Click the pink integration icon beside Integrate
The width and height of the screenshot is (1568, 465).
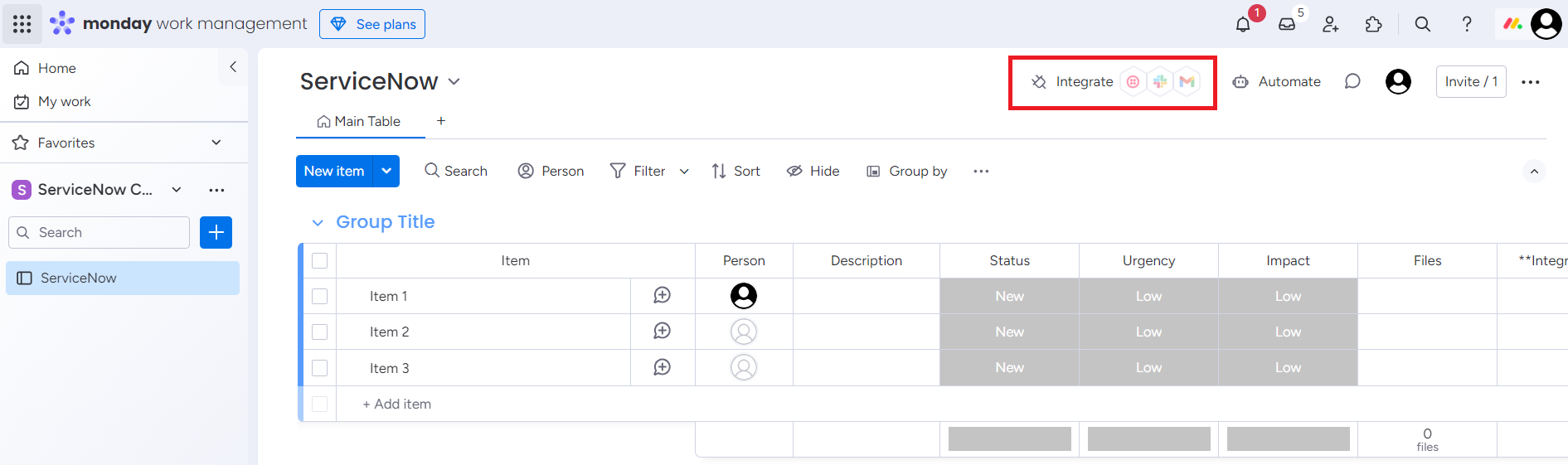point(1133,81)
